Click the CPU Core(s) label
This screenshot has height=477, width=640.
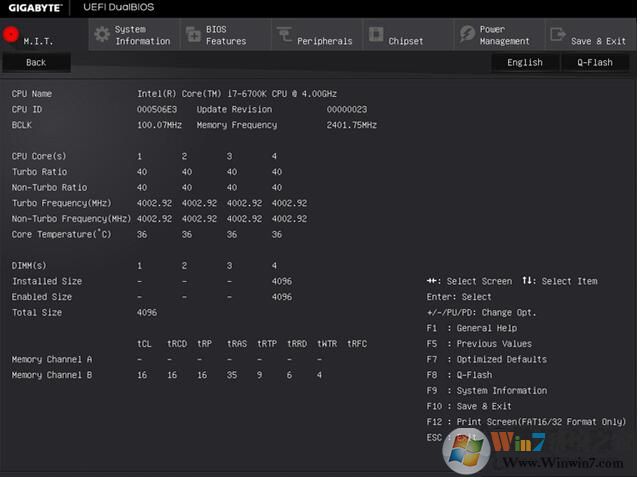39,156
